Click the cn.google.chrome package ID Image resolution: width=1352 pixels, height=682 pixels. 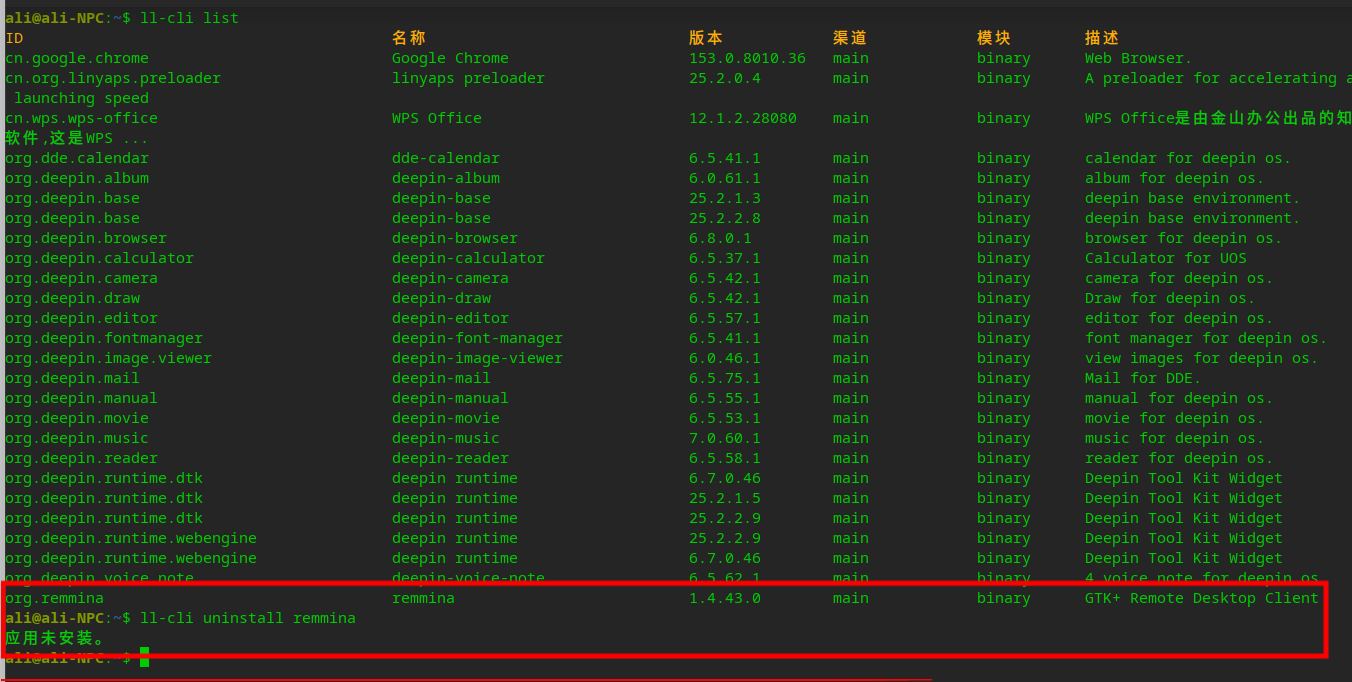point(77,58)
